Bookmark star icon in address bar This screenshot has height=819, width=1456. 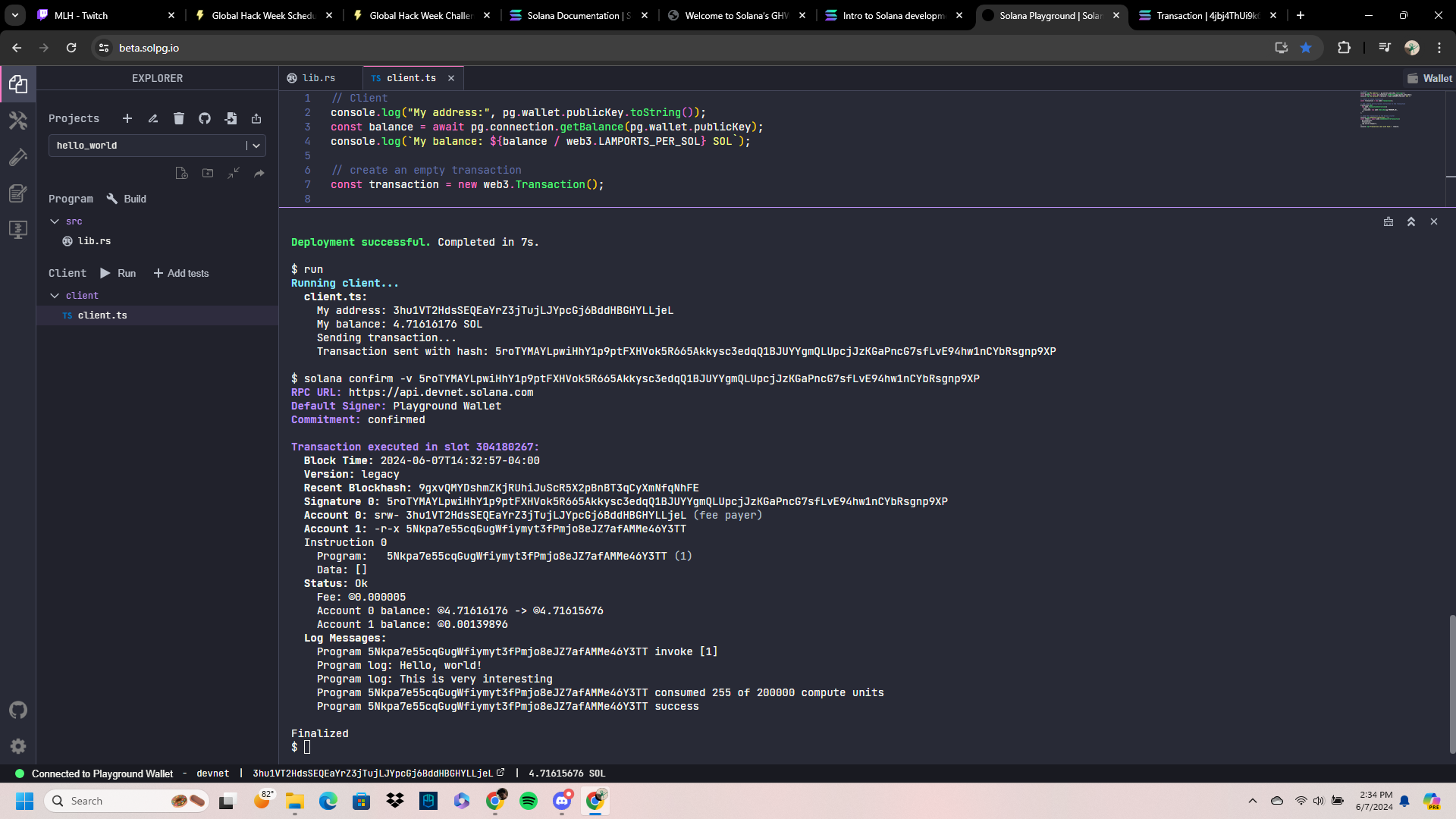pos(1306,48)
